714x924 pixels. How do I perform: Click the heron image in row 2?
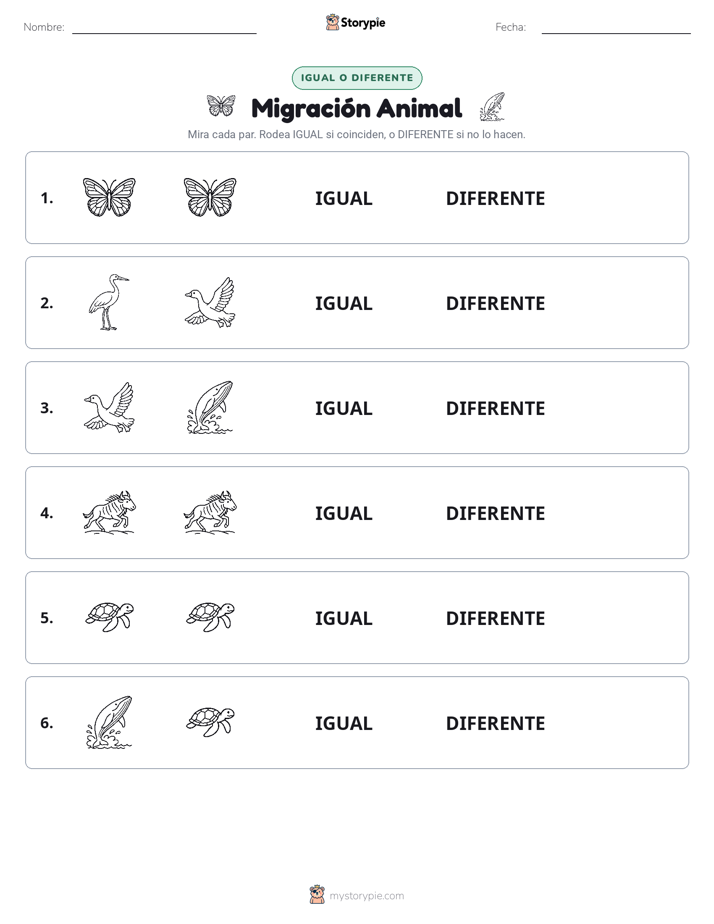coord(109,302)
